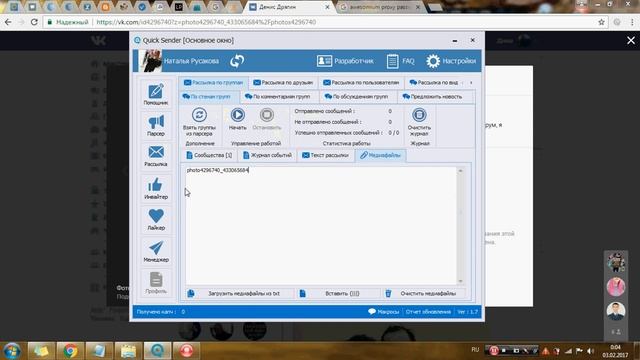Open the Помощник sidebar tool
The height and width of the screenshot is (360, 640).
[156, 94]
